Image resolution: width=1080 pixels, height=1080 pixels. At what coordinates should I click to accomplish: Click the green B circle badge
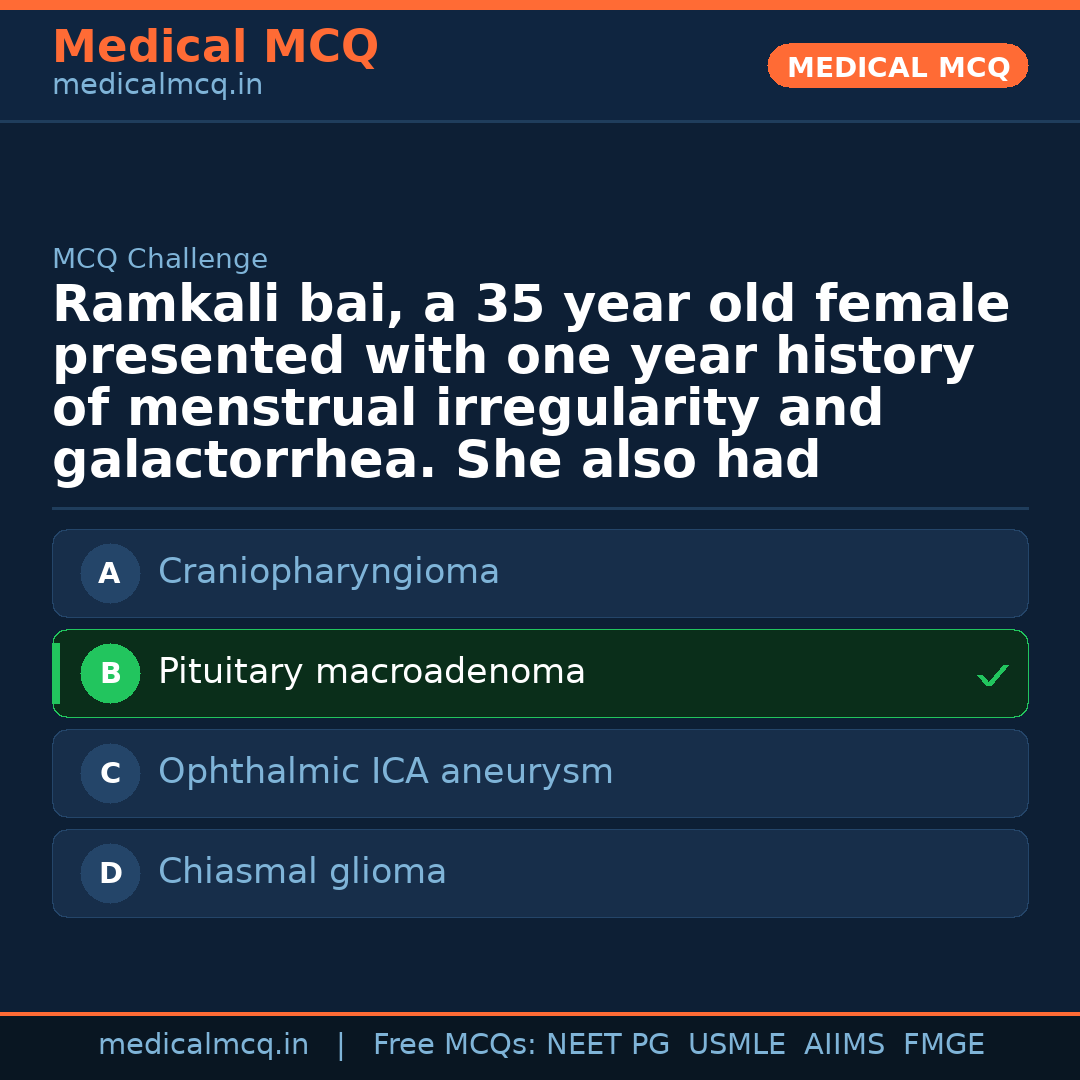pyautogui.click(x=110, y=674)
